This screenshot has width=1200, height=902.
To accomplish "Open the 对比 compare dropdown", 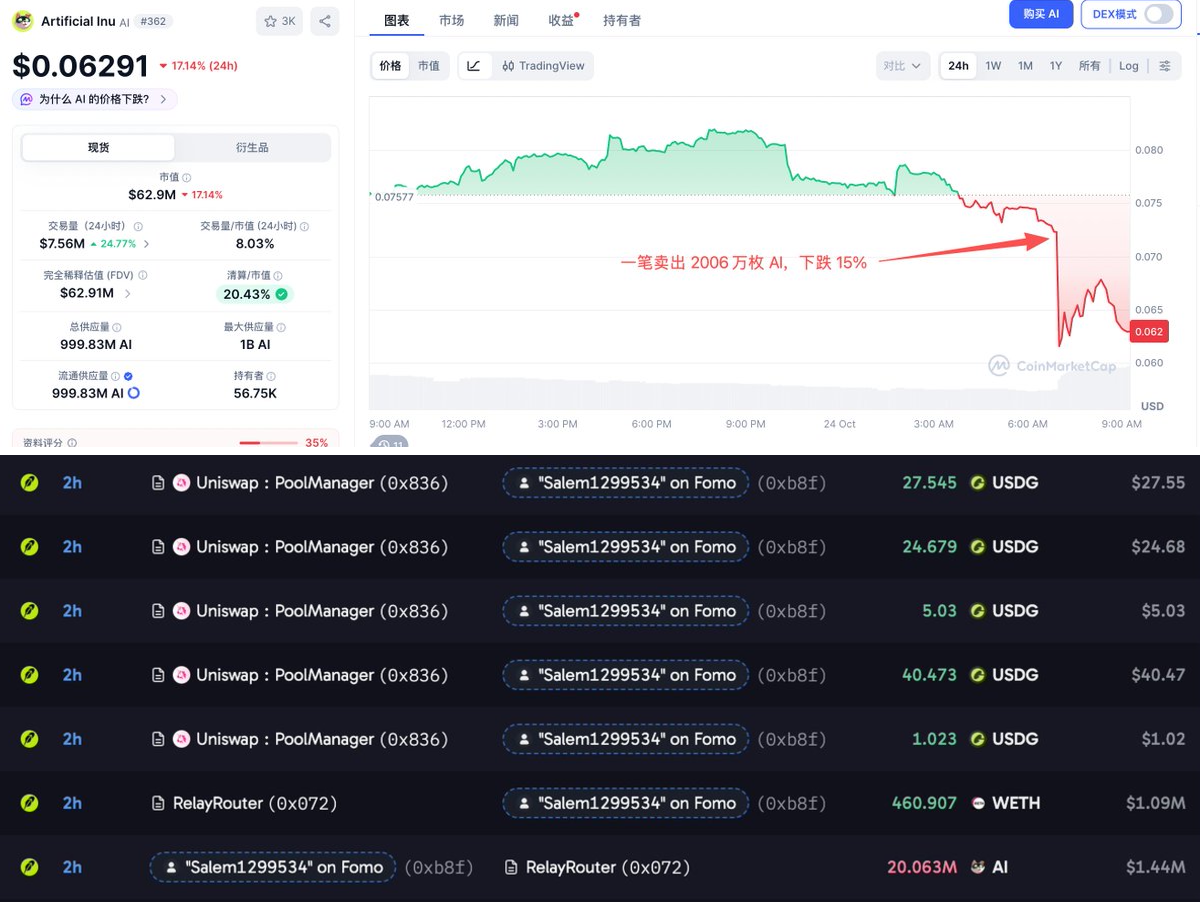I will pos(902,66).
